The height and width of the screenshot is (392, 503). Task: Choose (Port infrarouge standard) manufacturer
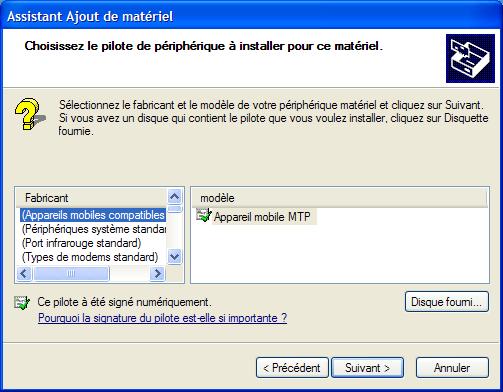81,243
